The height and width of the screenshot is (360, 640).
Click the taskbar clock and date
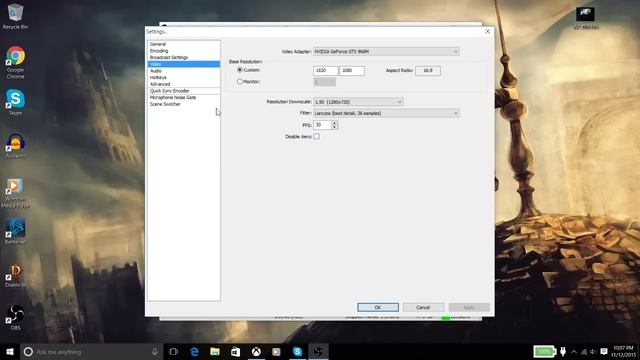point(623,351)
